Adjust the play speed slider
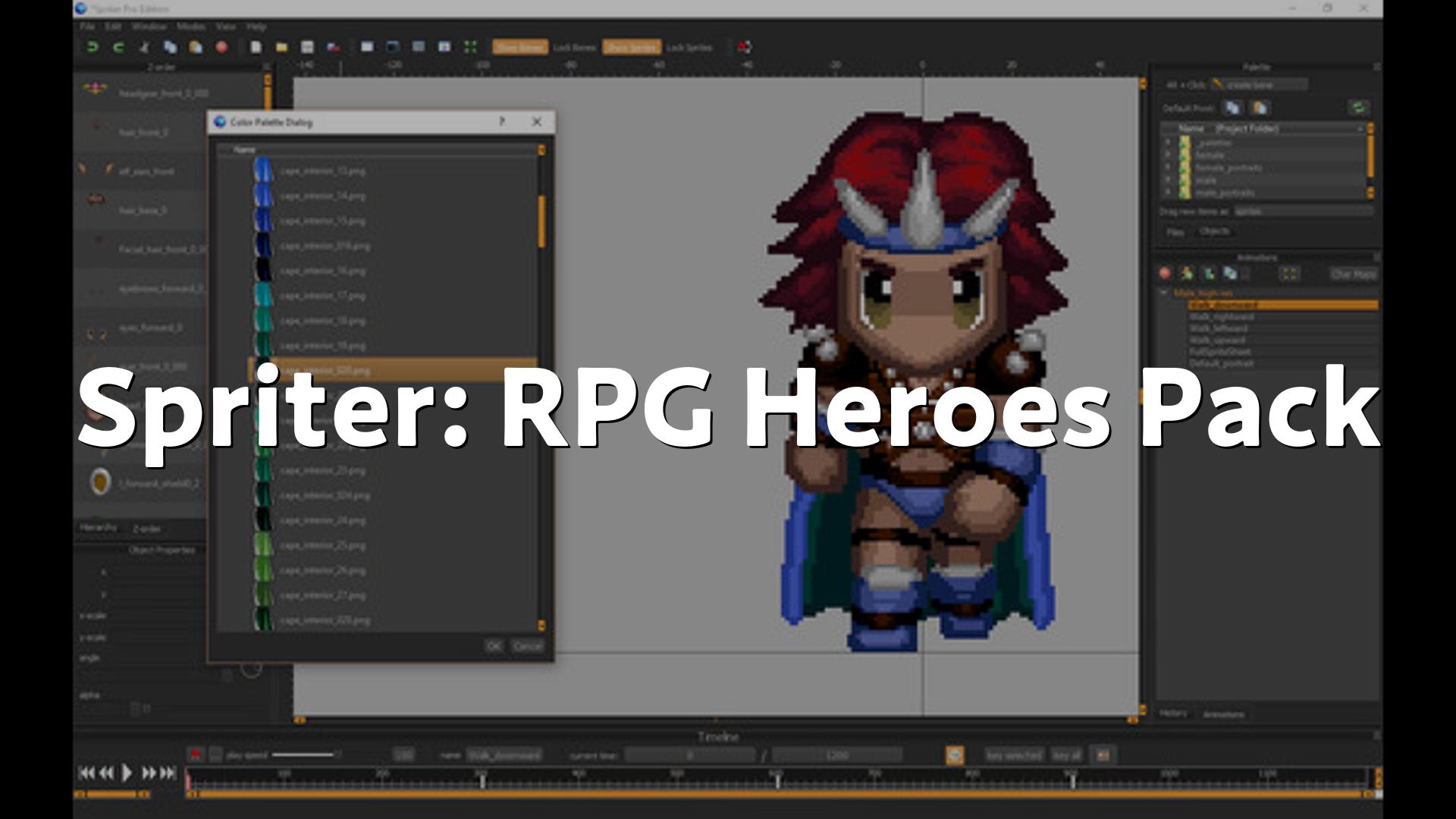 [303, 755]
